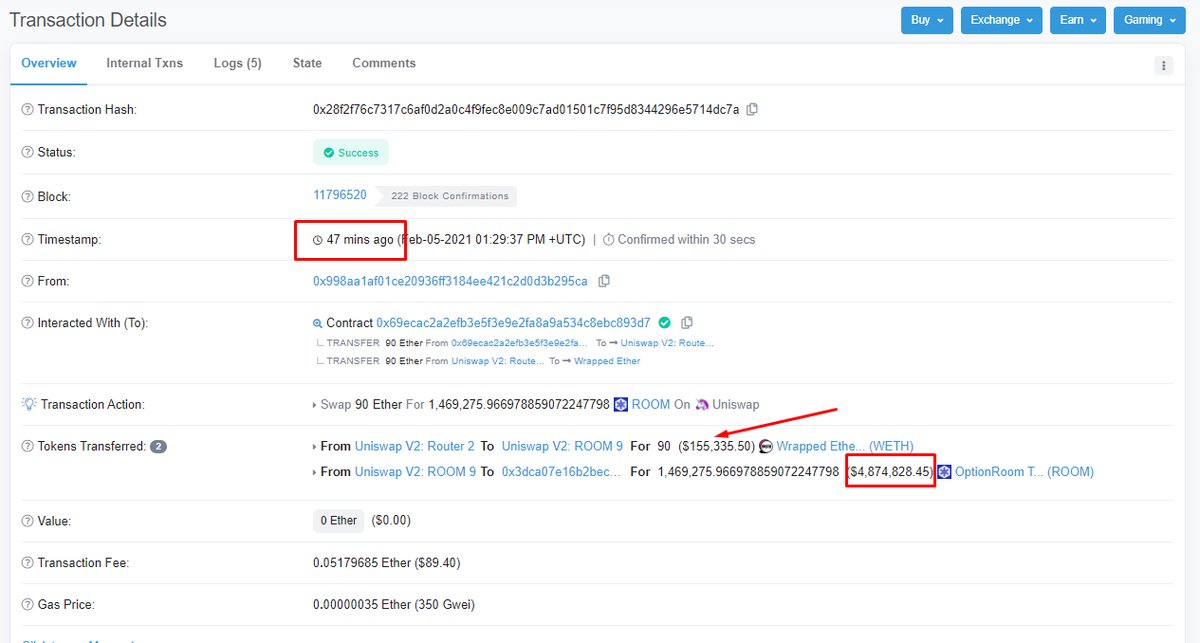Open the Buy dropdown

927,20
